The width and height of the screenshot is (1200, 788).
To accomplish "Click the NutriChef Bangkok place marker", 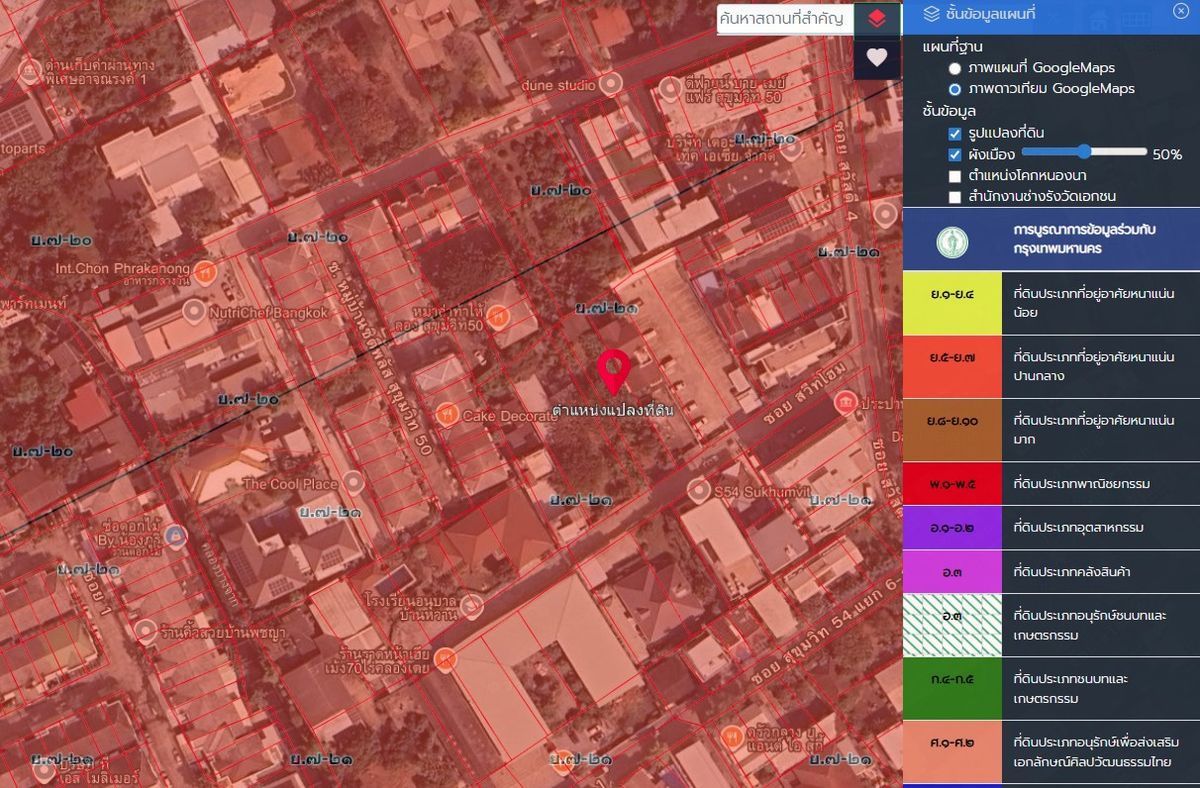I will click(x=194, y=312).
